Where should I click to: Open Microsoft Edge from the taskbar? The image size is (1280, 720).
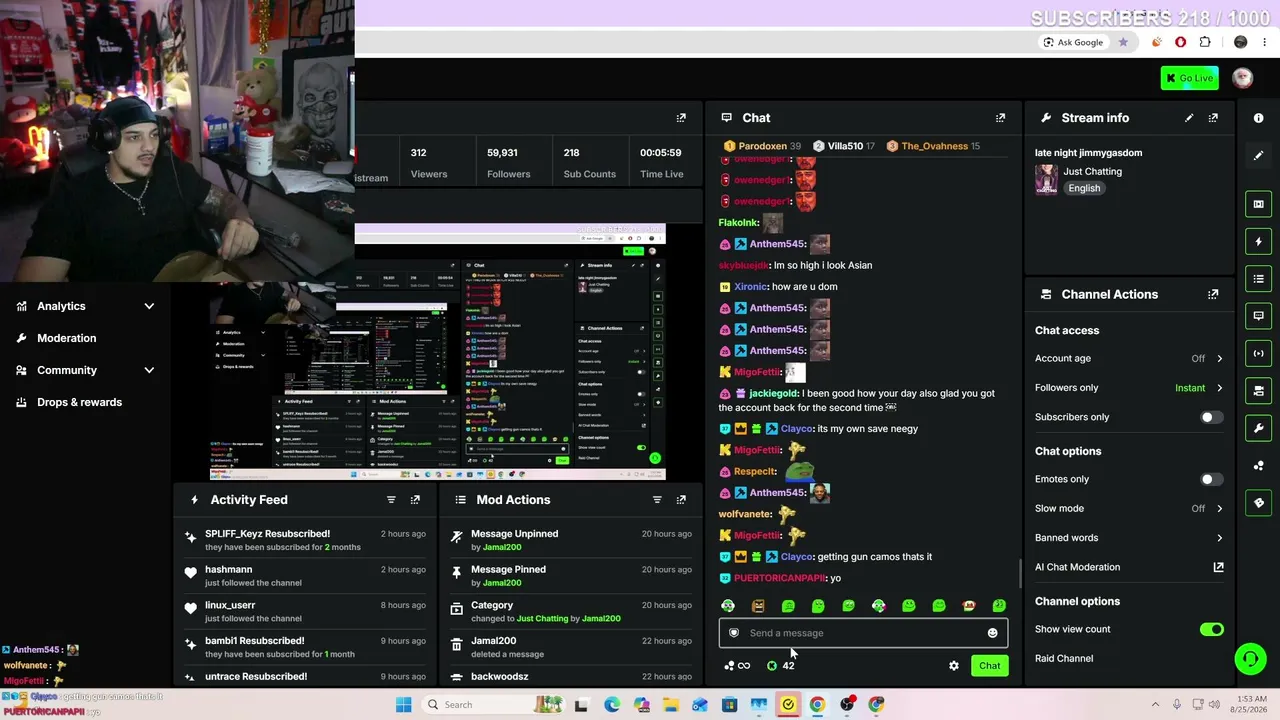(612, 705)
